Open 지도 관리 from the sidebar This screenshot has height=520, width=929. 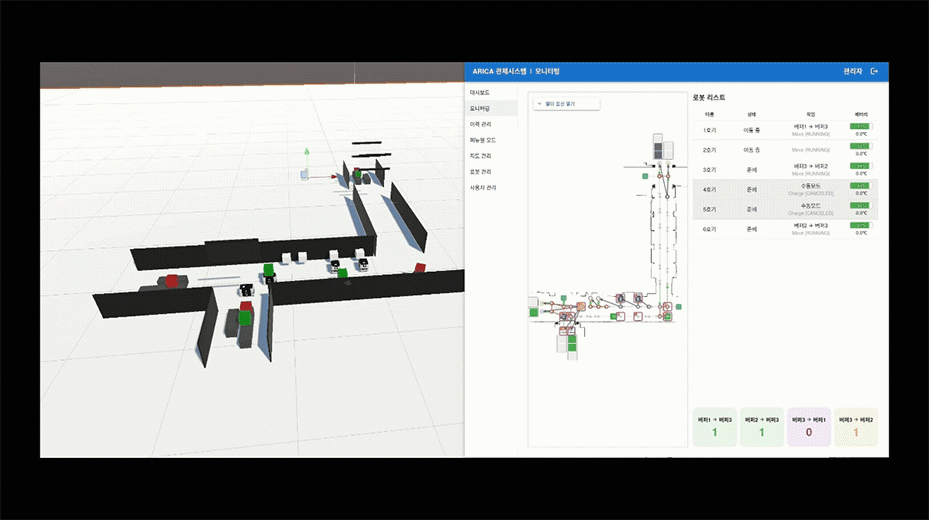point(481,156)
